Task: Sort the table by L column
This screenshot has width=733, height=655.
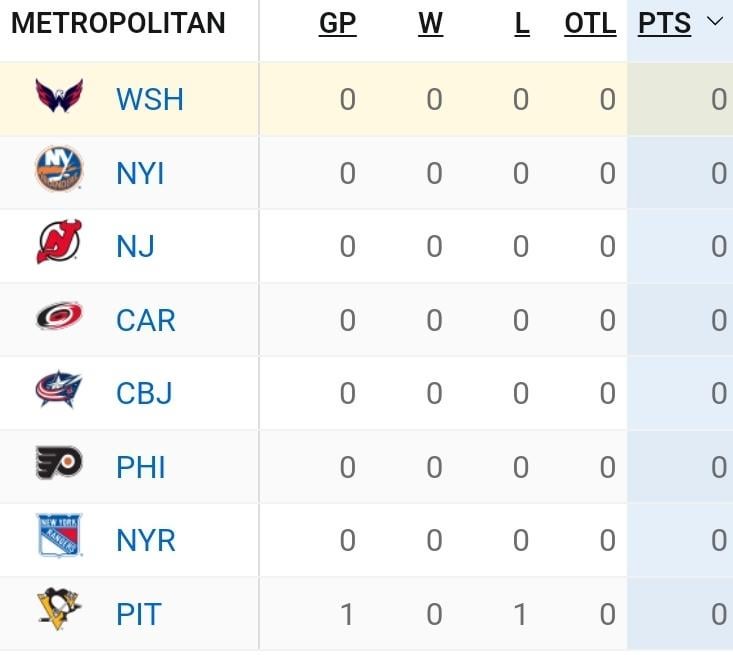Action: (522, 24)
